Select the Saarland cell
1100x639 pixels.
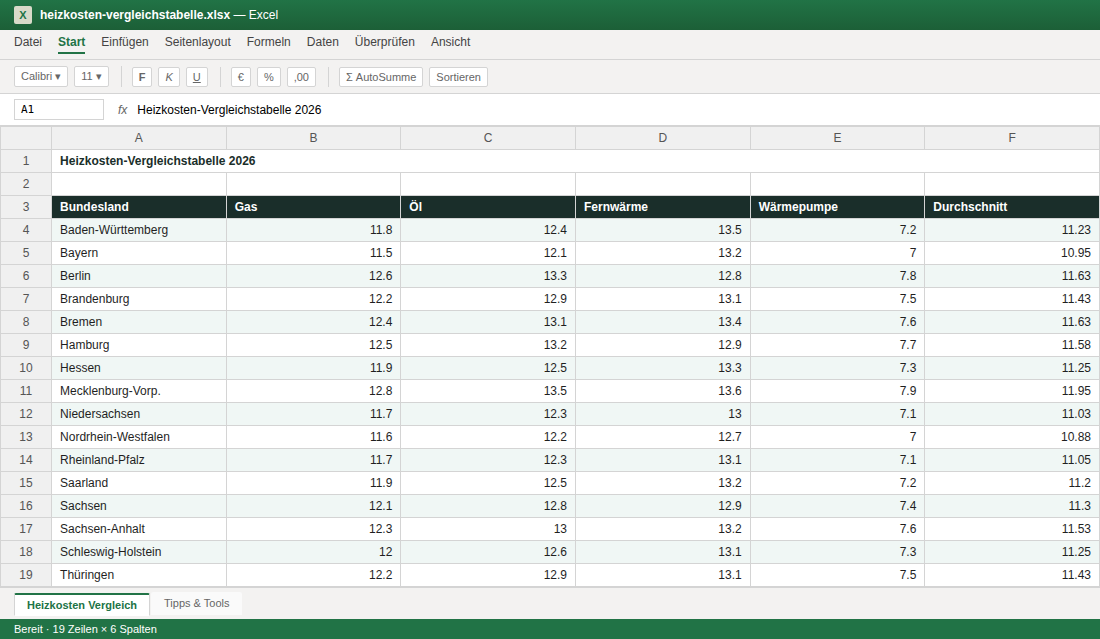click(139, 483)
